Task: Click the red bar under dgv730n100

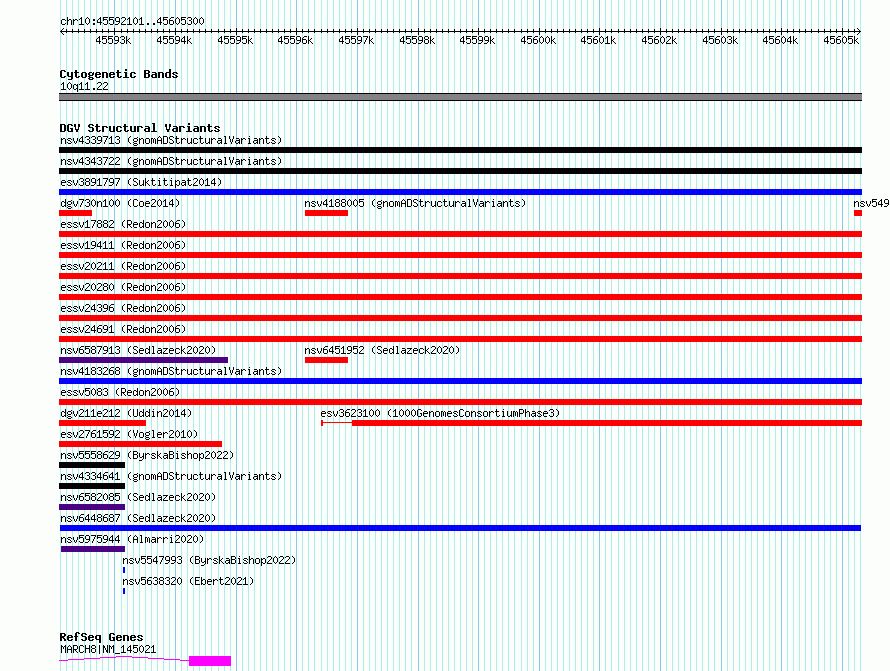Action: [75, 213]
